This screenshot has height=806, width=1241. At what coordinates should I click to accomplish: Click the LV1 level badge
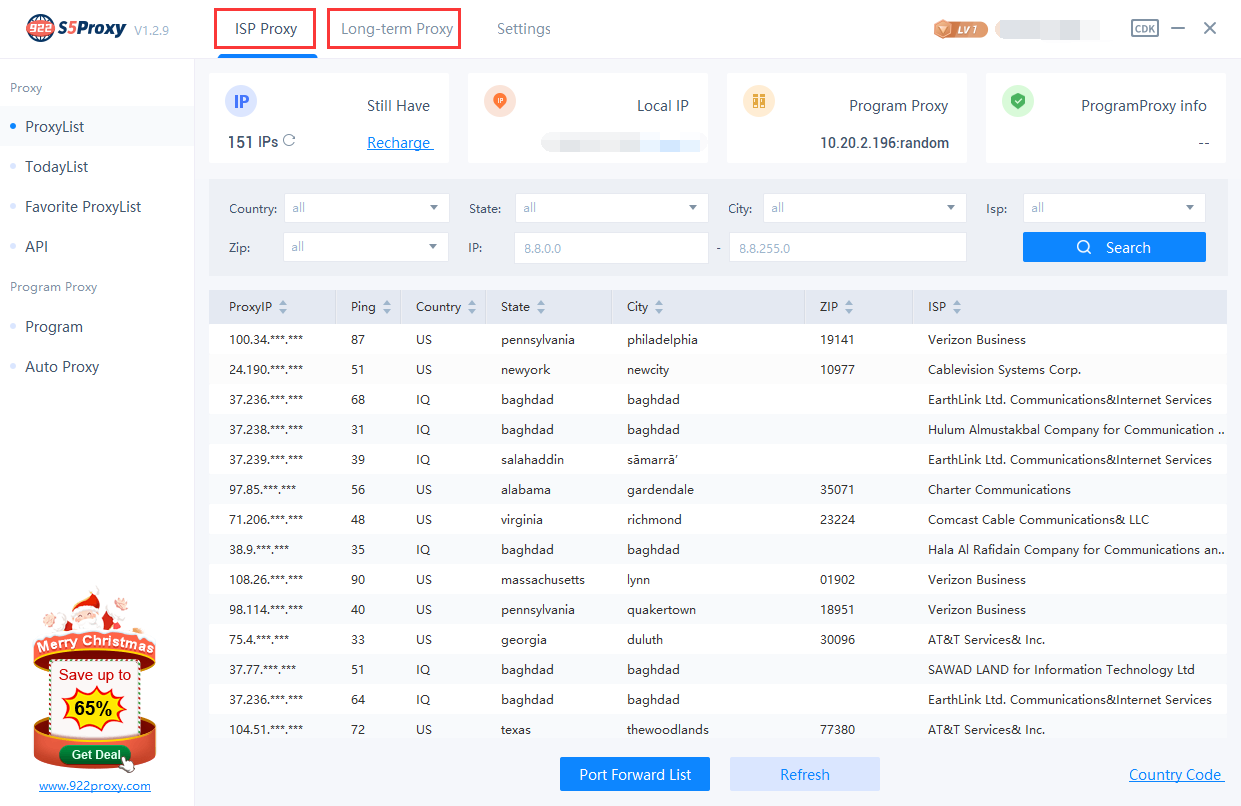coord(960,29)
